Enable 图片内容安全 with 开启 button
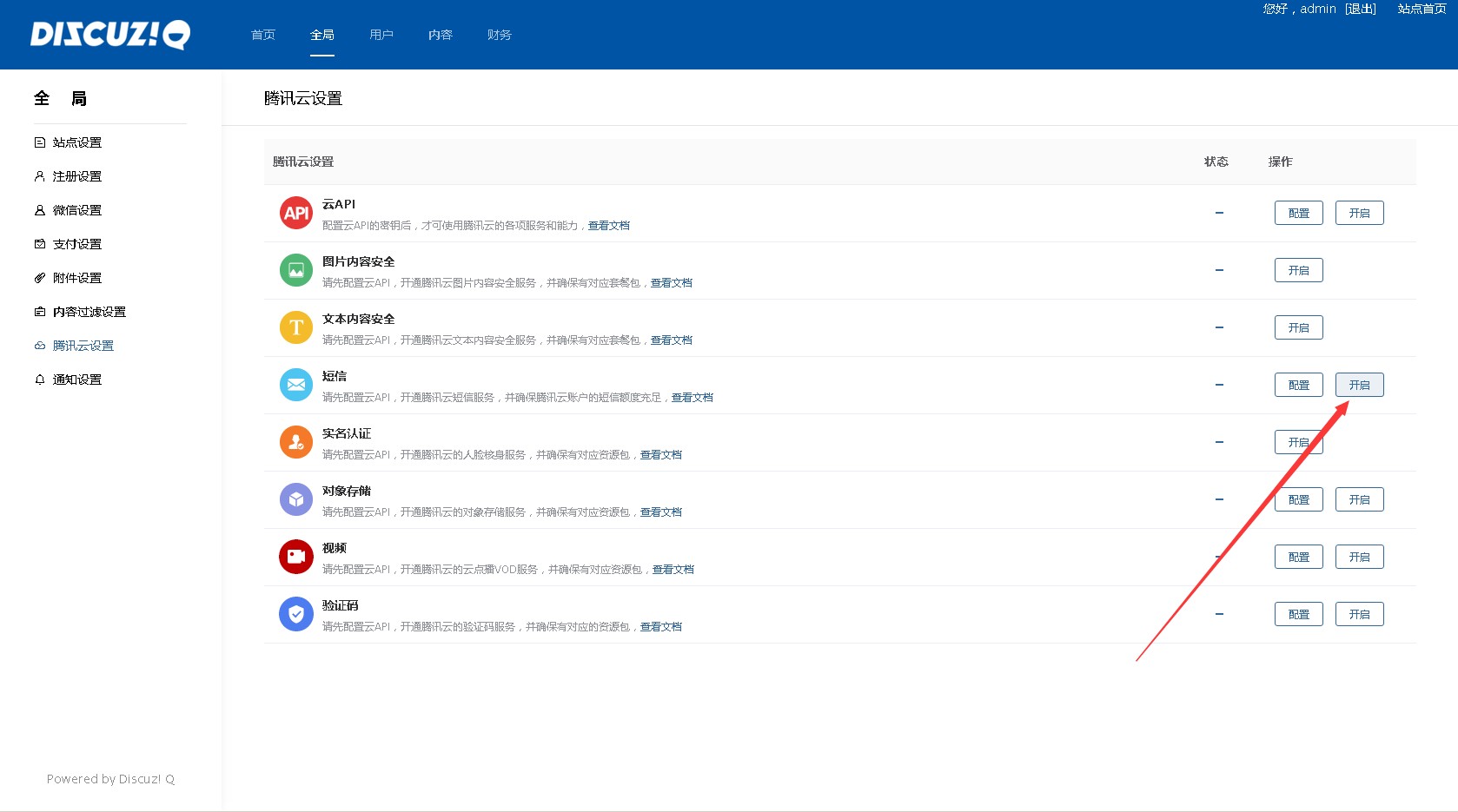This screenshot has width=1458, height=812. 1299,270
